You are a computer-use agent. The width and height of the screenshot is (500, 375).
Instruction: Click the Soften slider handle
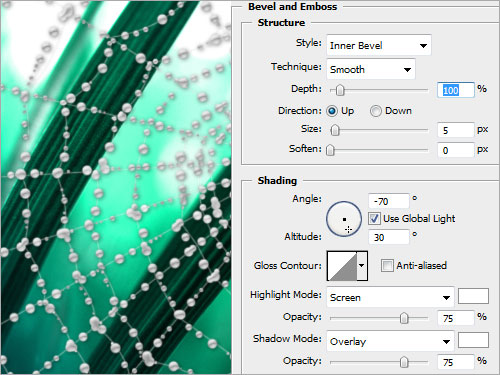pyautogui.click(x=330, y=150)
